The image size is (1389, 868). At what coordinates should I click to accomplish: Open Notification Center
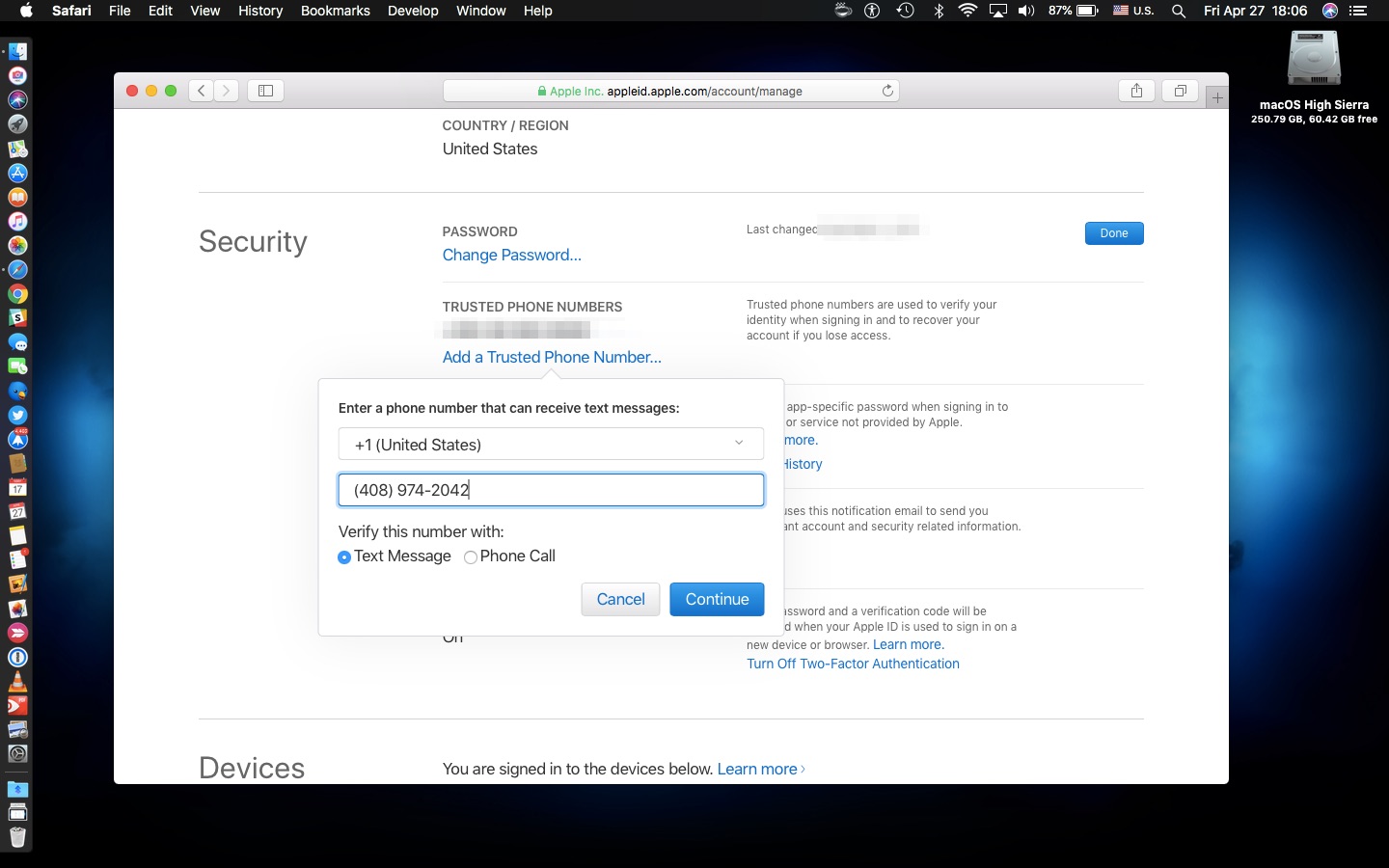1358,11
